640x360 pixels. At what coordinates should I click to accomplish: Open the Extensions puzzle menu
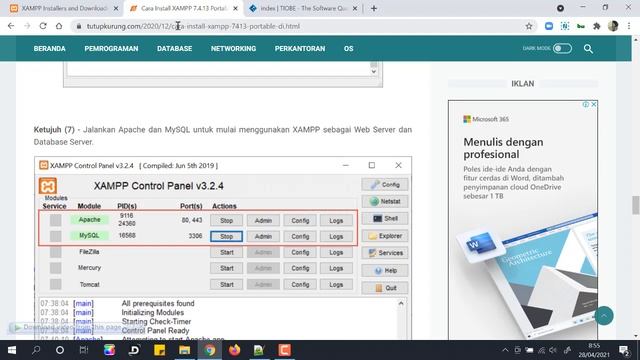(x=597, y=26)
